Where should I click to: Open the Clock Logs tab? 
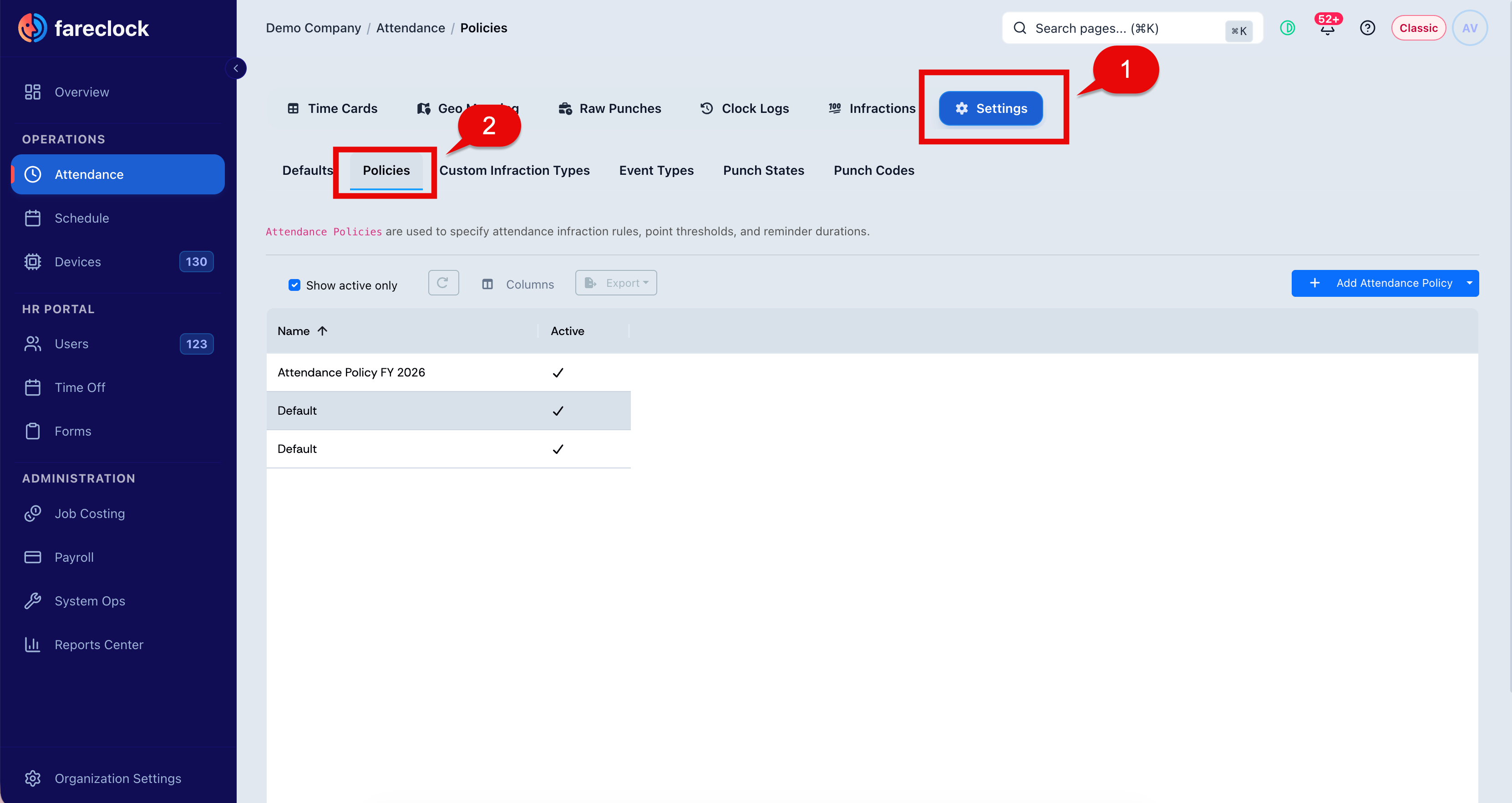pyautogui.click(x=744, y=109)
